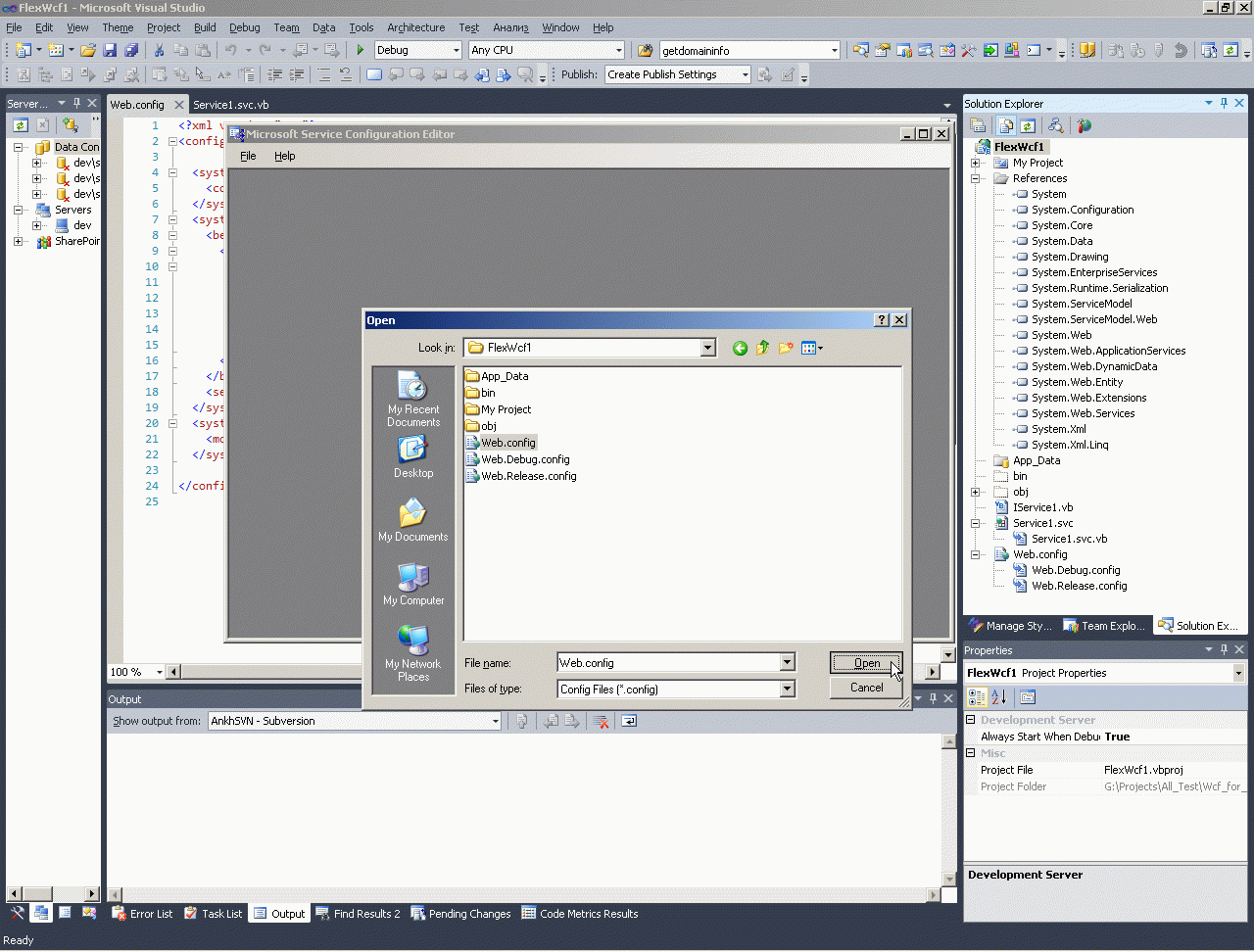Click the Cut scissors icon in toolbar
Screen dimensions: 1254x952
click(158, 50)
